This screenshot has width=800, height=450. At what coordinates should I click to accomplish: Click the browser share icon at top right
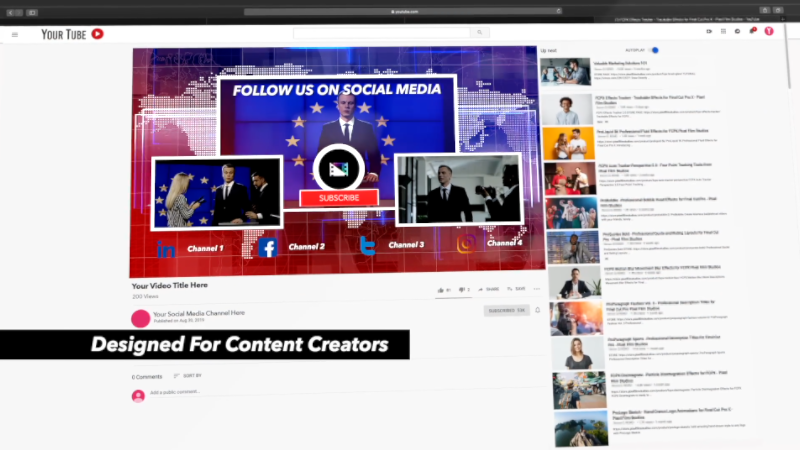764,10
